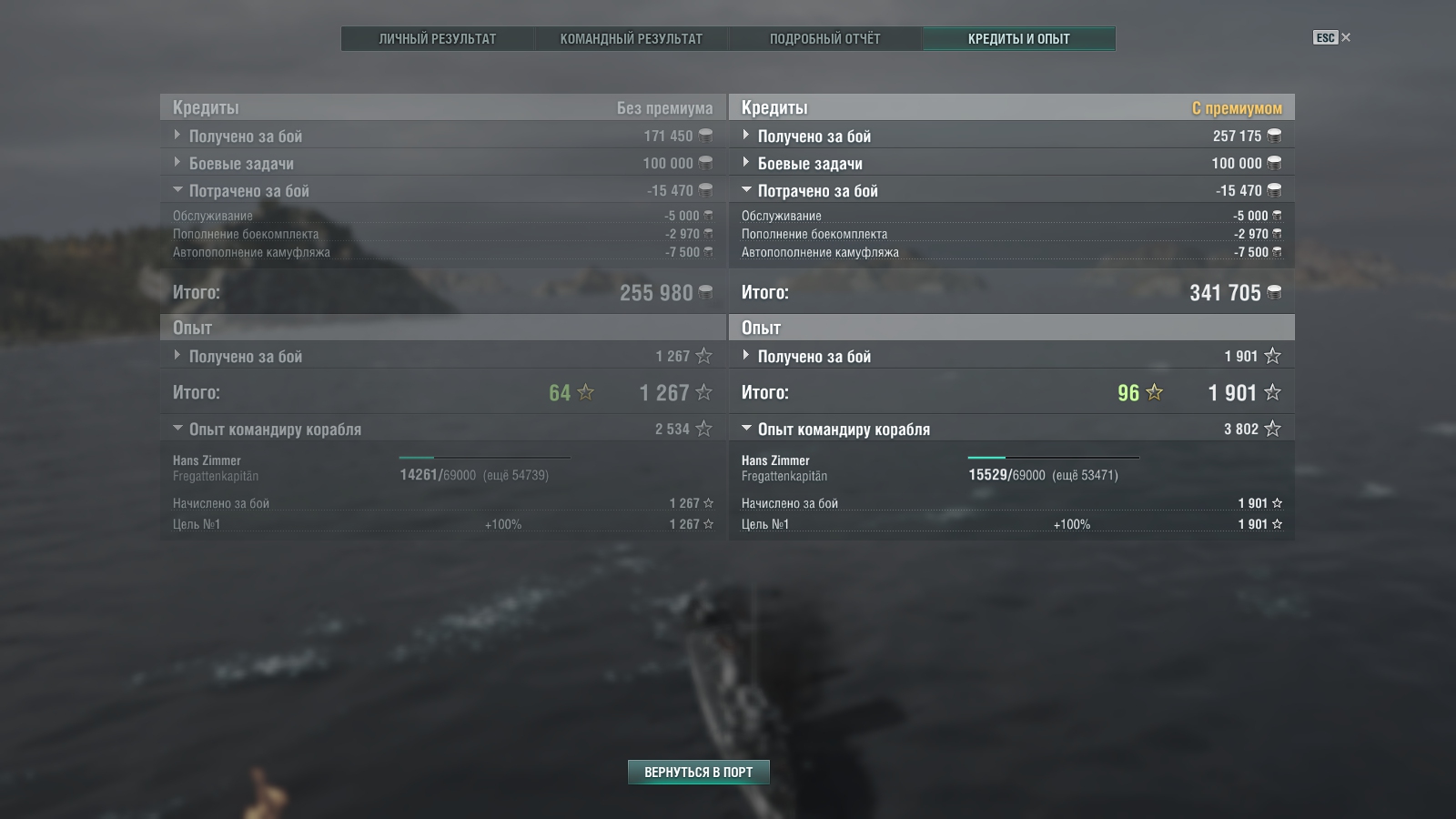Click the Кредиты и опыт tab
Screen dimensions: 1456x819
tap(1019, 38)
